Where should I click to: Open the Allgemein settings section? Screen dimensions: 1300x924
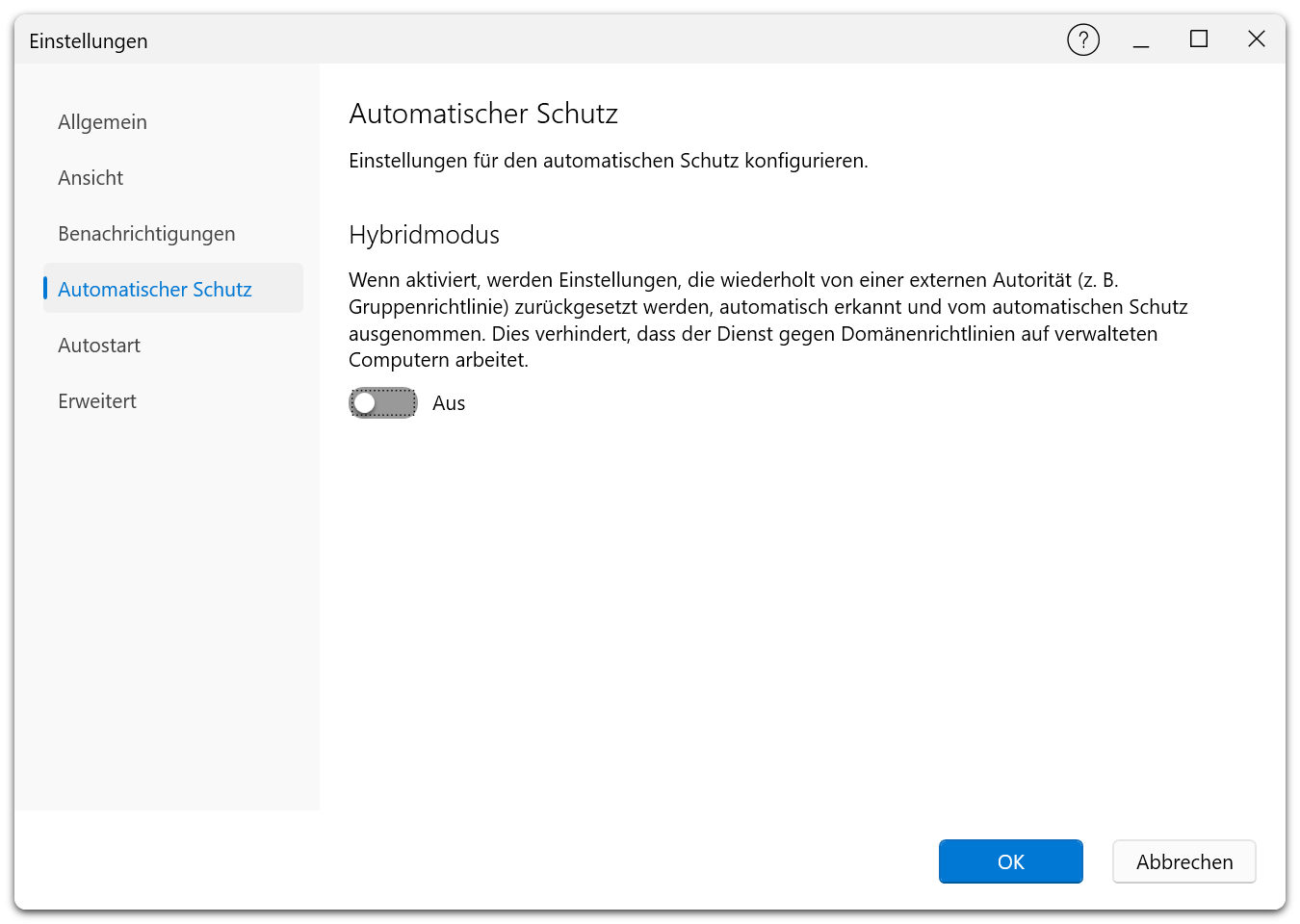(x=173, y=122)
